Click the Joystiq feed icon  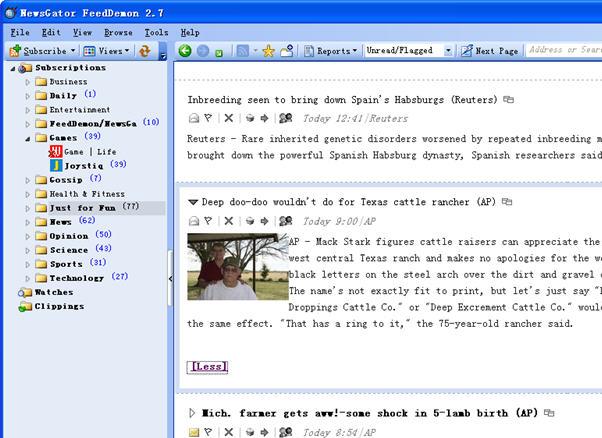tap(56, 164)
